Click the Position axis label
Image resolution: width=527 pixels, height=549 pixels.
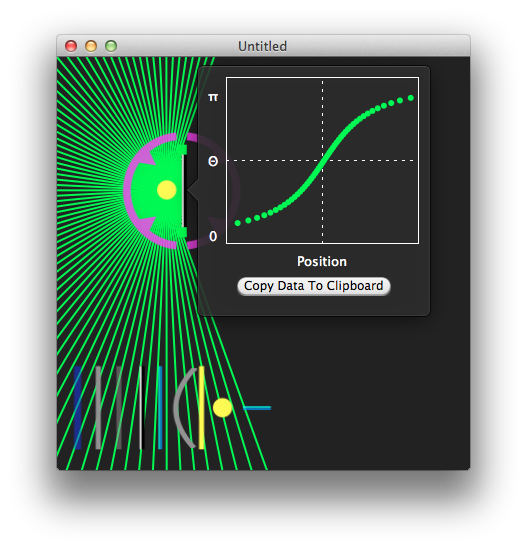[322, 262]
